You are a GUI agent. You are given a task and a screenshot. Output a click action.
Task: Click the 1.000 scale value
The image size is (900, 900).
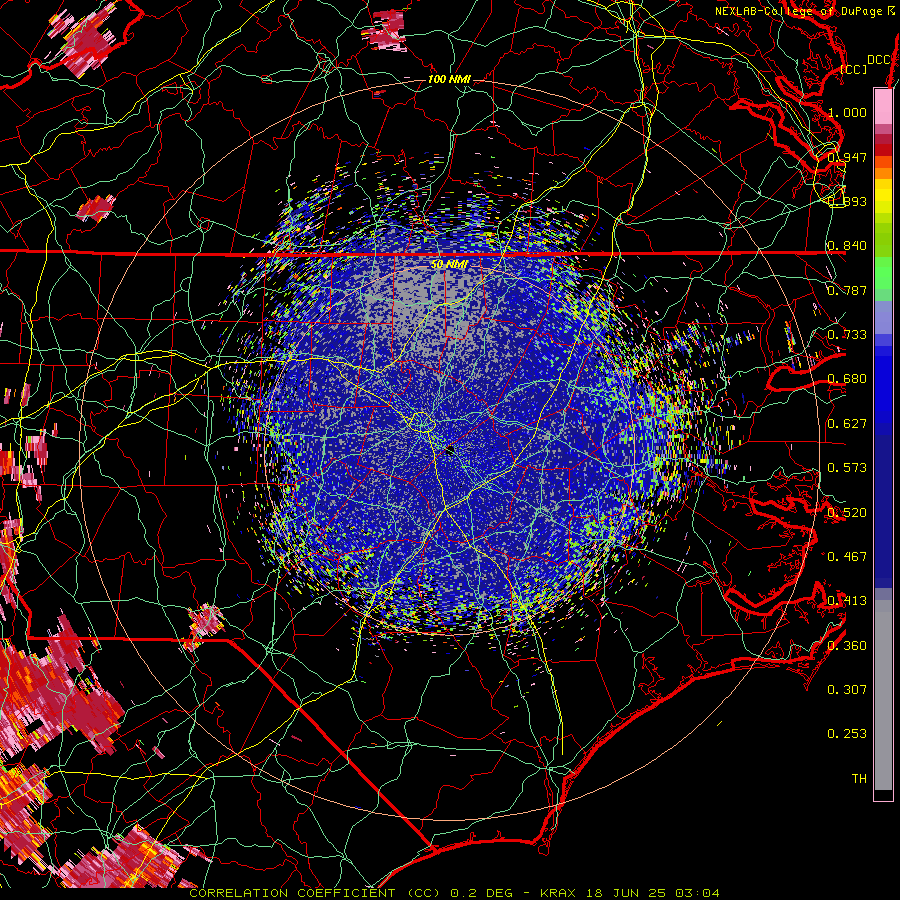coord(847,112)
